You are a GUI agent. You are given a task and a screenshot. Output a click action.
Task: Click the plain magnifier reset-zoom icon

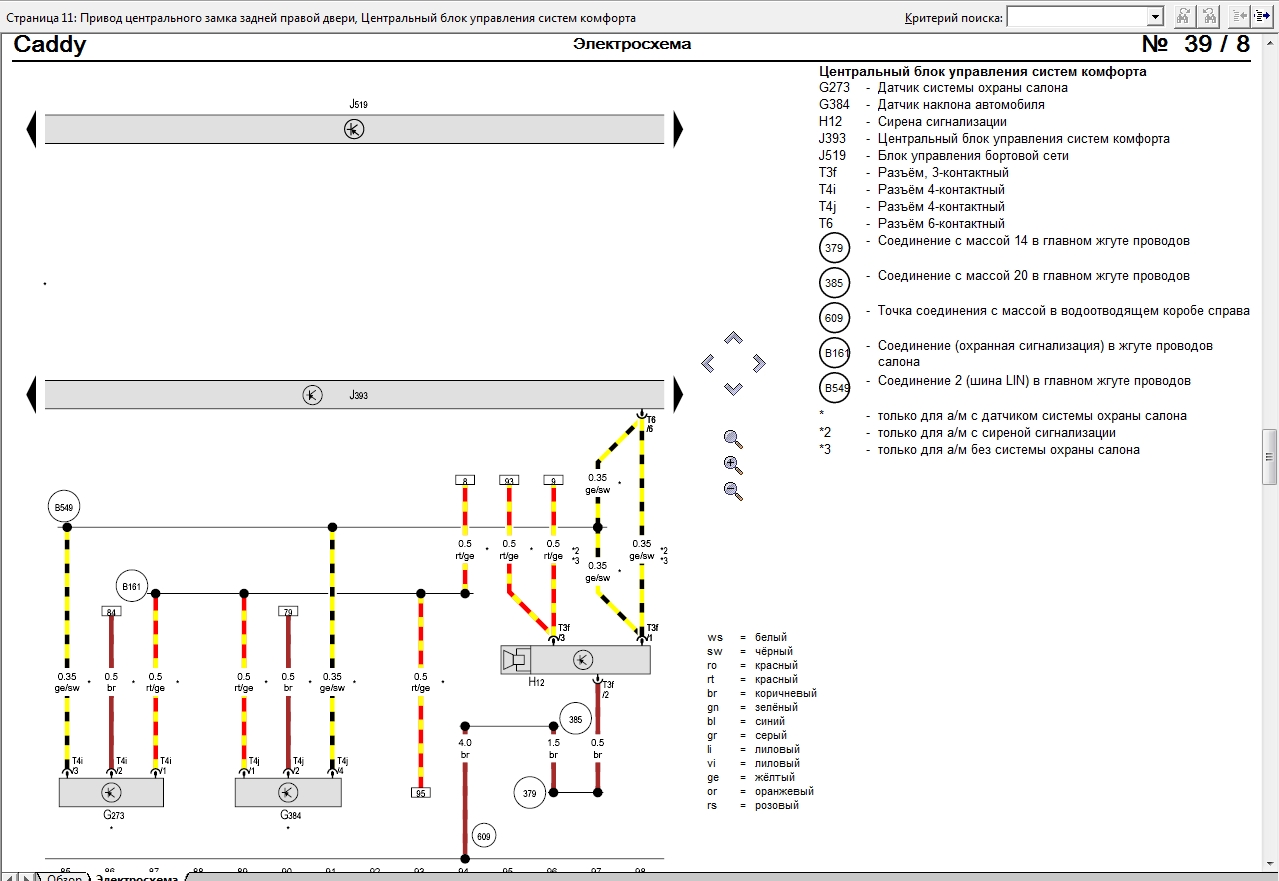pos(733,438)
